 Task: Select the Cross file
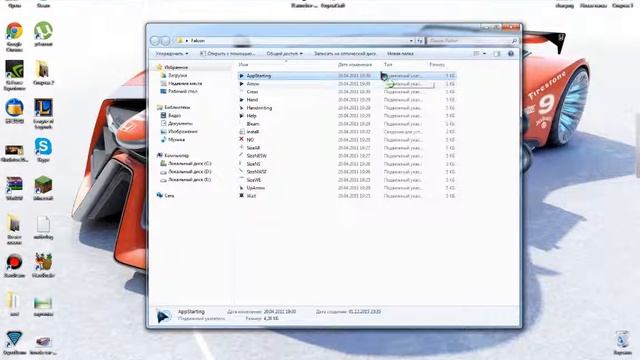coord(347,92)
